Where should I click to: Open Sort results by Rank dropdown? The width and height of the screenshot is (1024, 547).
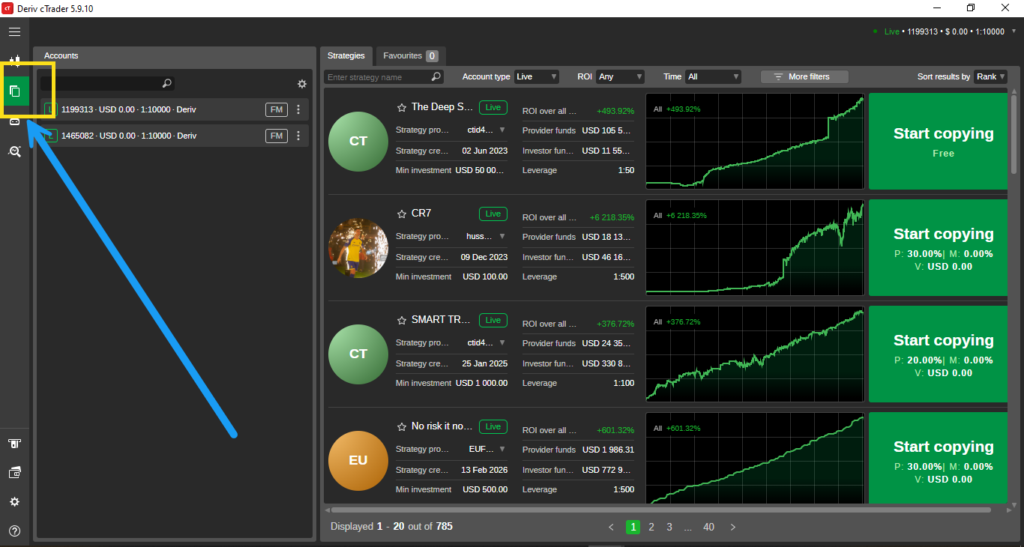[991, 76]
